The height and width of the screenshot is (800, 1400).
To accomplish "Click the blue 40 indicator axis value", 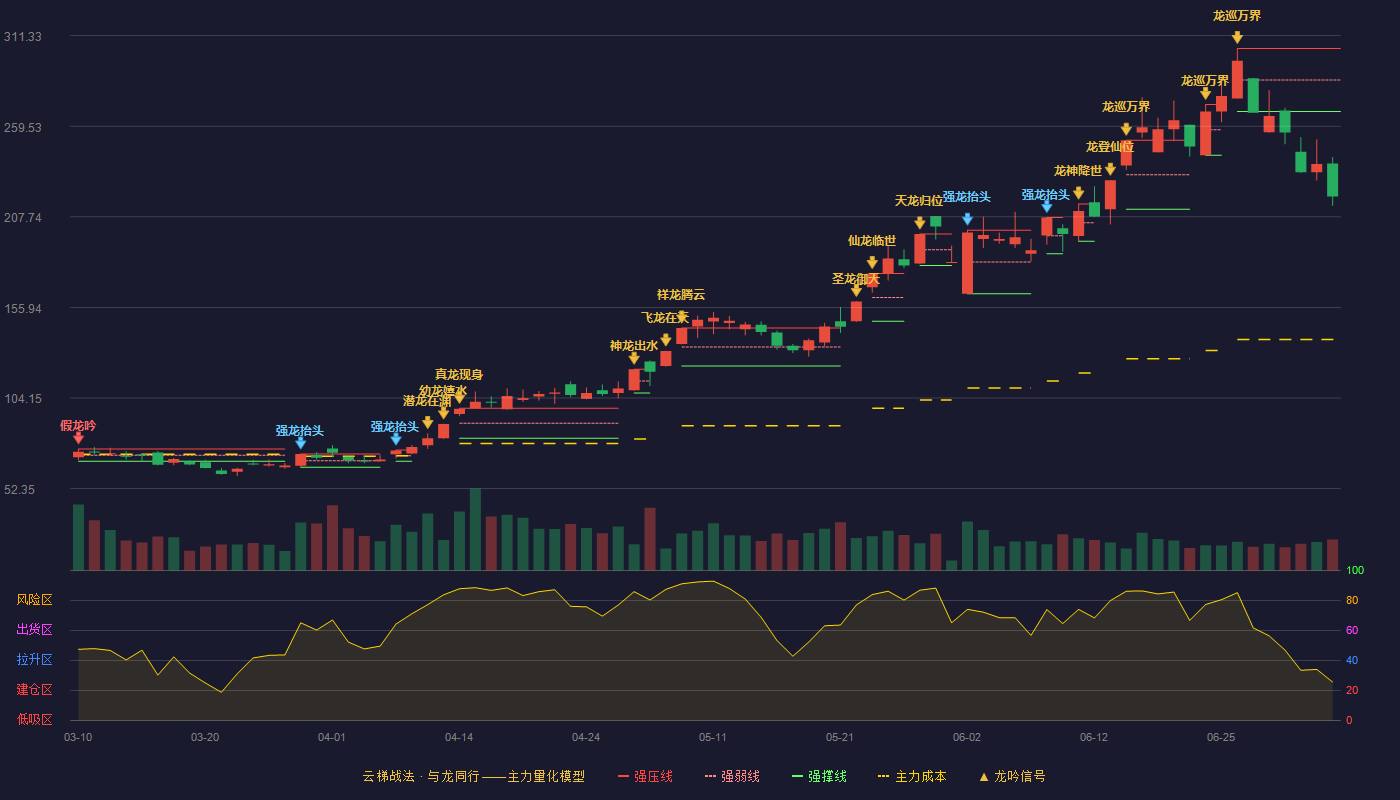I will pyautogui.click(x=1352, y=661).
